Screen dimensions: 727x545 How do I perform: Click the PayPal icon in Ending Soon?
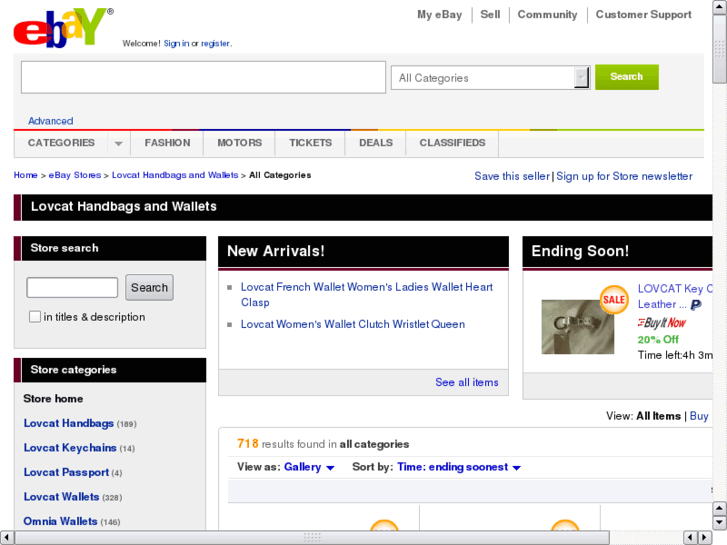click(695, 305)
